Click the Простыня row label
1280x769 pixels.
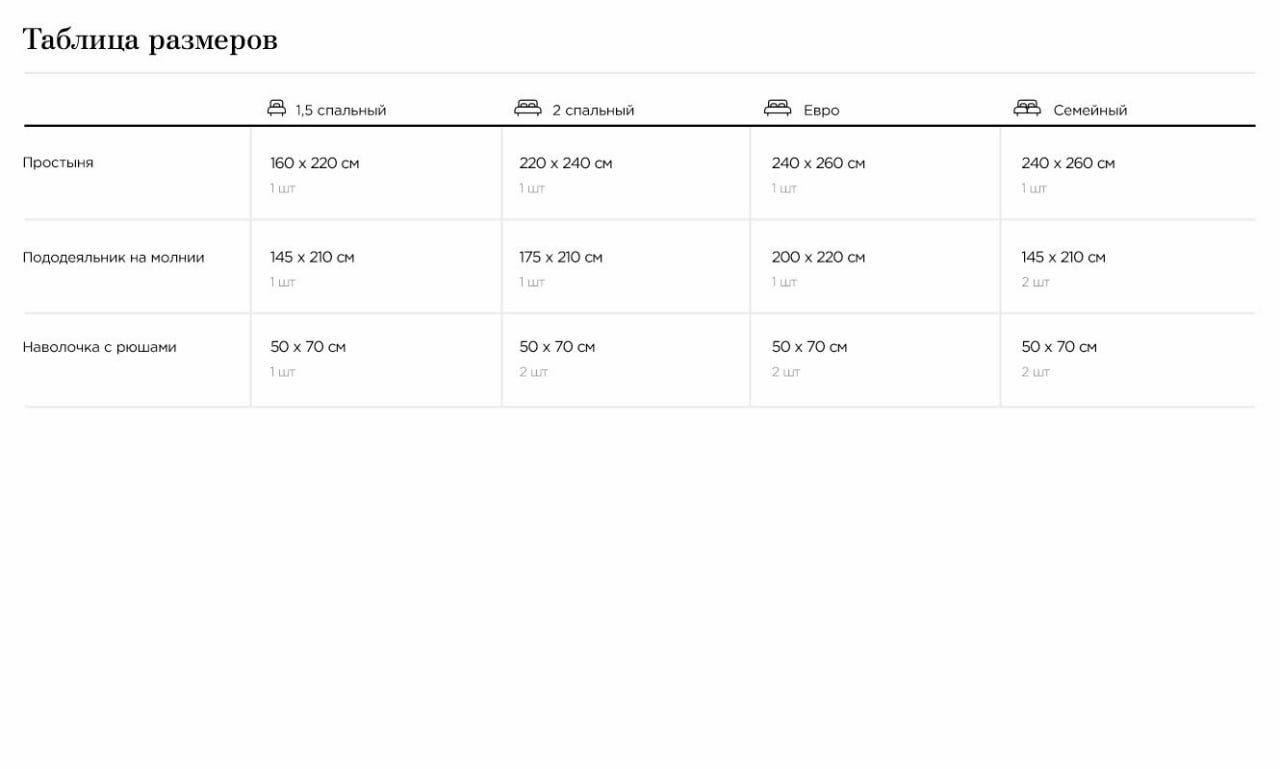[x=58, y=163]
